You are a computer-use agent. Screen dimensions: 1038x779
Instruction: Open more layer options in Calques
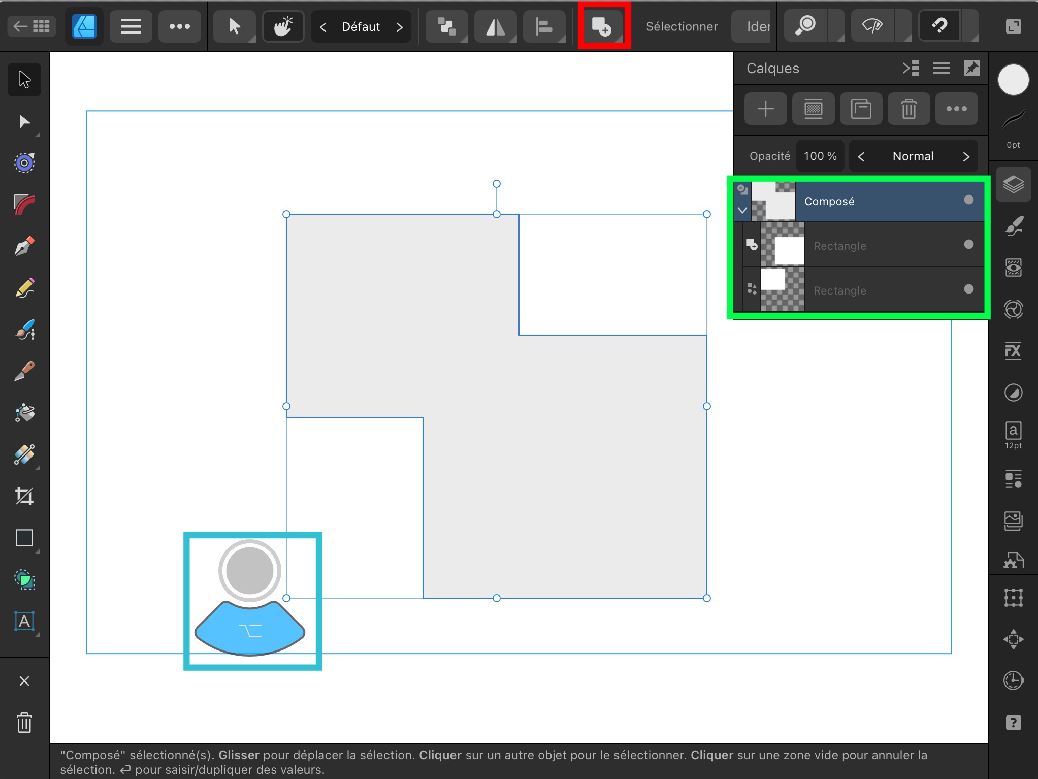pyautogui.click(x=957, y=109)
